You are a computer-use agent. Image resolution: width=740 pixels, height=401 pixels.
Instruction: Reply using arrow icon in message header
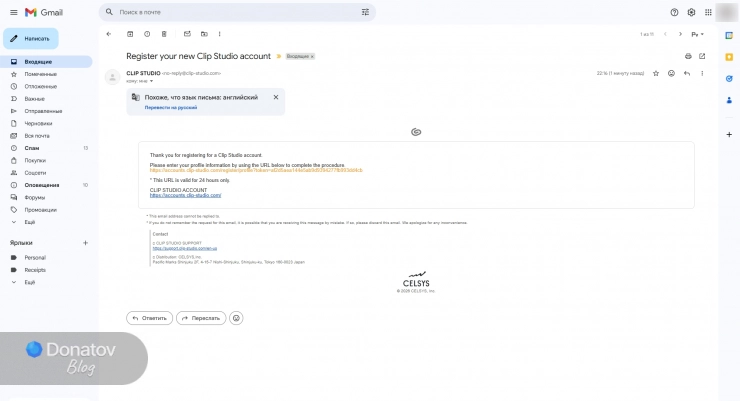(687, 73)
